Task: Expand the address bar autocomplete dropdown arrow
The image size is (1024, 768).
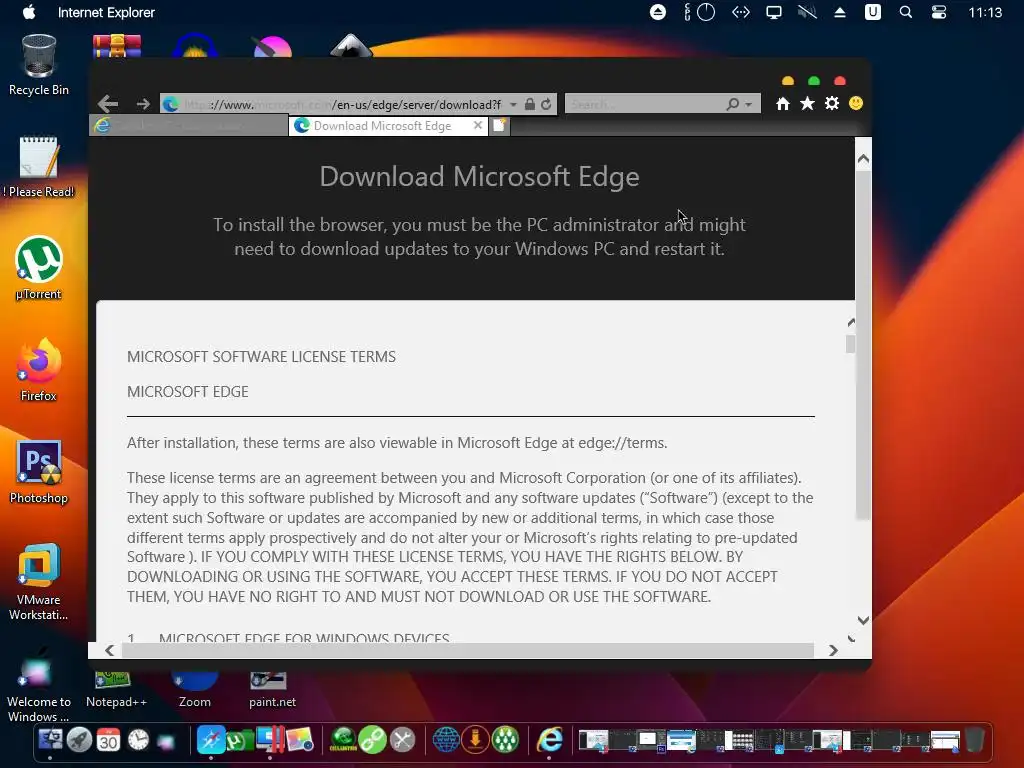Action: point(513,104)
